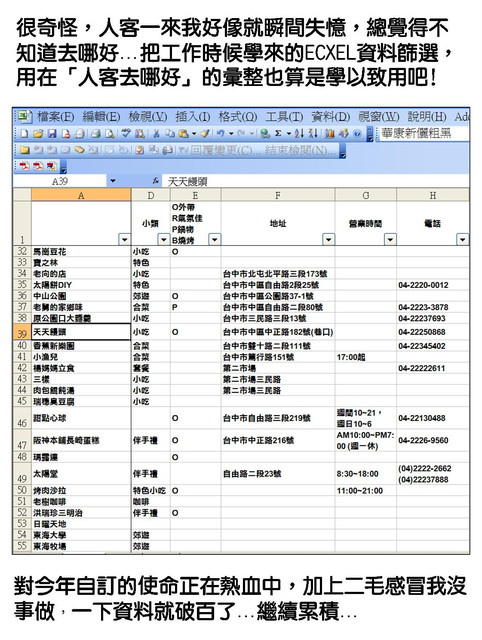Open the 插入(I) menu

pos(193,117)
